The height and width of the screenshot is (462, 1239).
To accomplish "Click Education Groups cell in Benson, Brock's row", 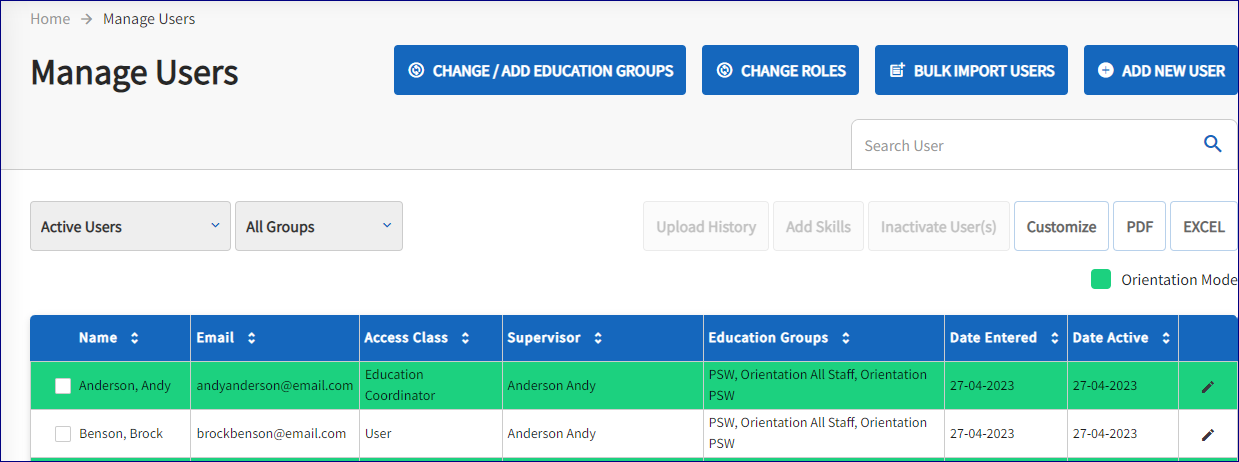I will [x=824, y=434].
